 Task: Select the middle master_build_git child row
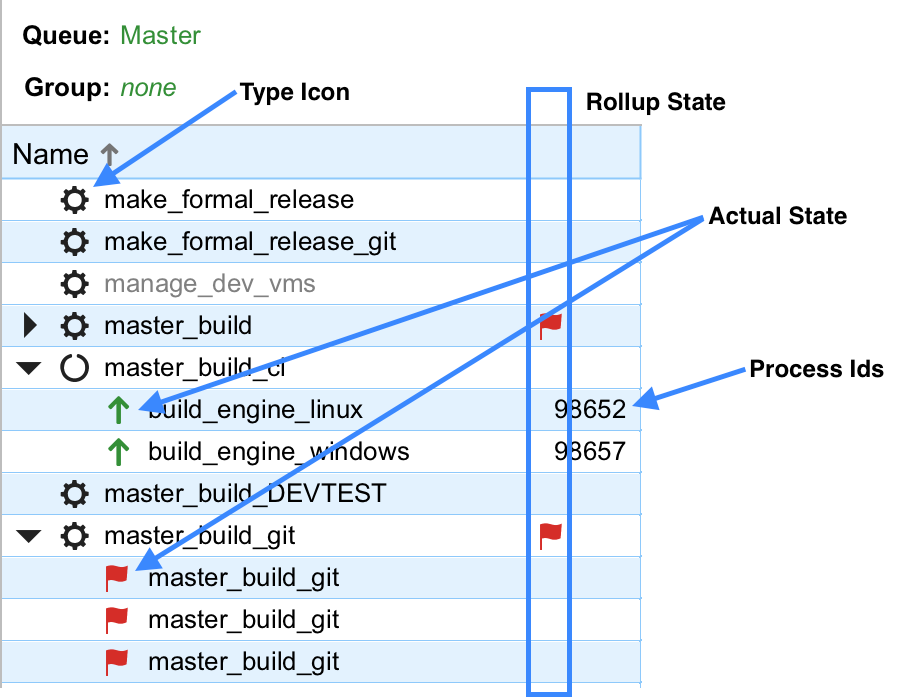coord(244,620)
